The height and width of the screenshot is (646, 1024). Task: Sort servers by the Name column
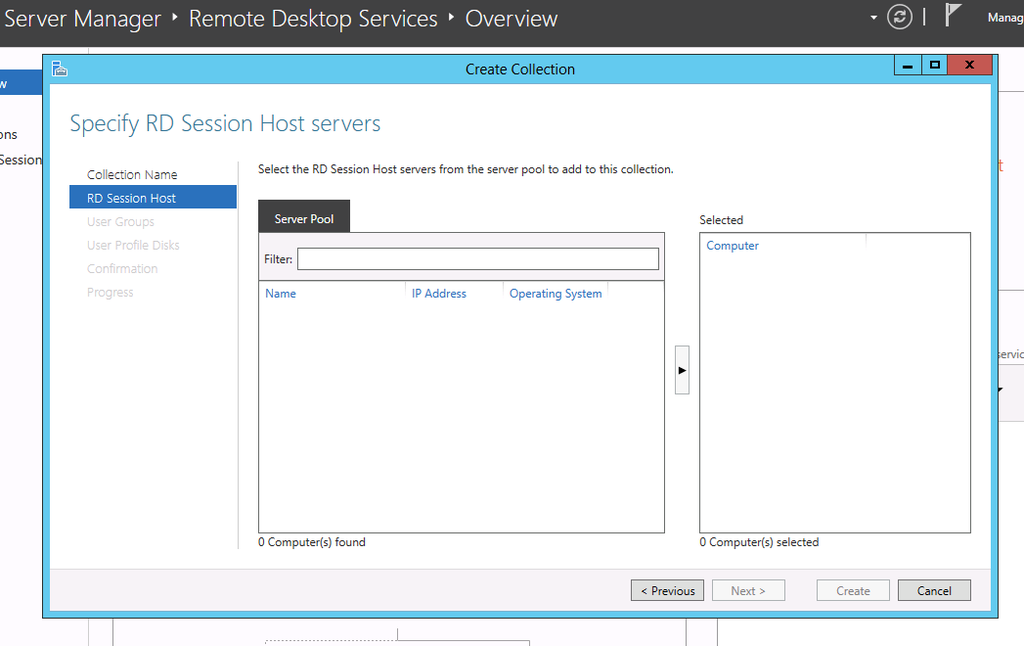(280, 293)
